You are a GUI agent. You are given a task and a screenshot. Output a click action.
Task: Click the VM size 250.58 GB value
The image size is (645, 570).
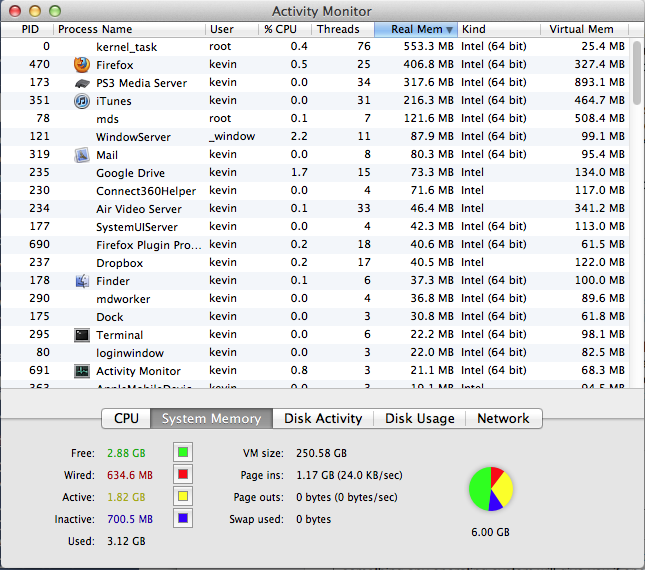(321, 453)
